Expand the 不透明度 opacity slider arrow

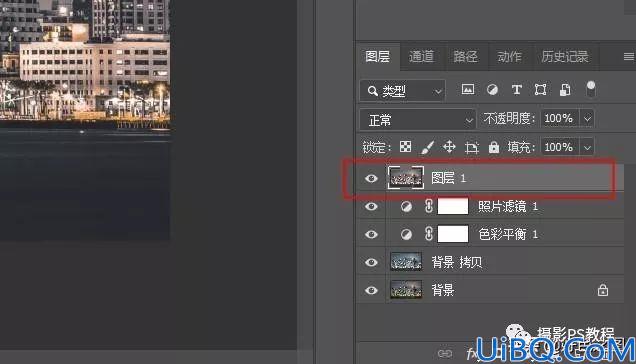(587, 118)
